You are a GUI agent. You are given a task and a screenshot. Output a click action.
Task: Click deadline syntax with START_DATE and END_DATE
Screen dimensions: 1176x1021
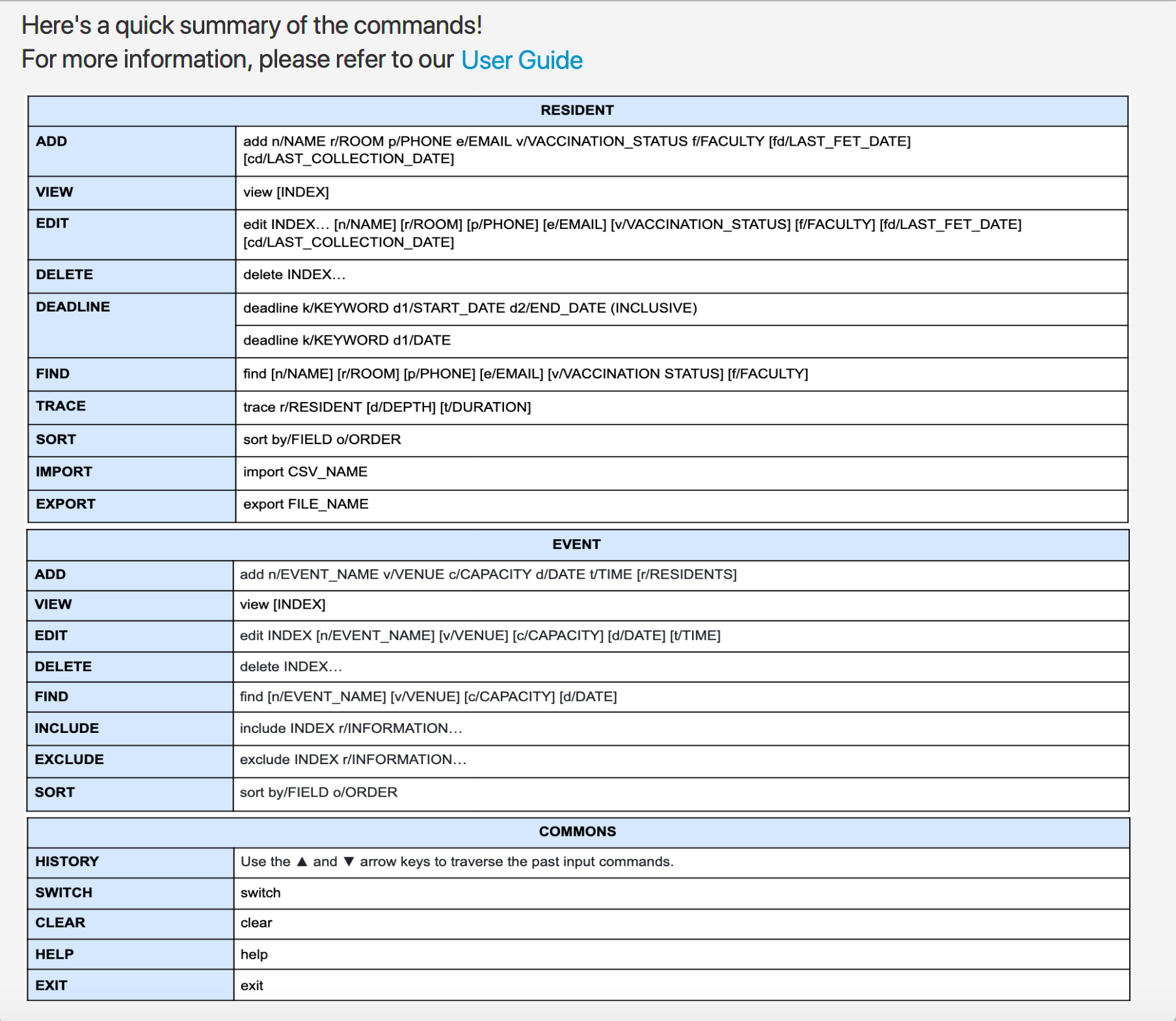click(470, 308)
